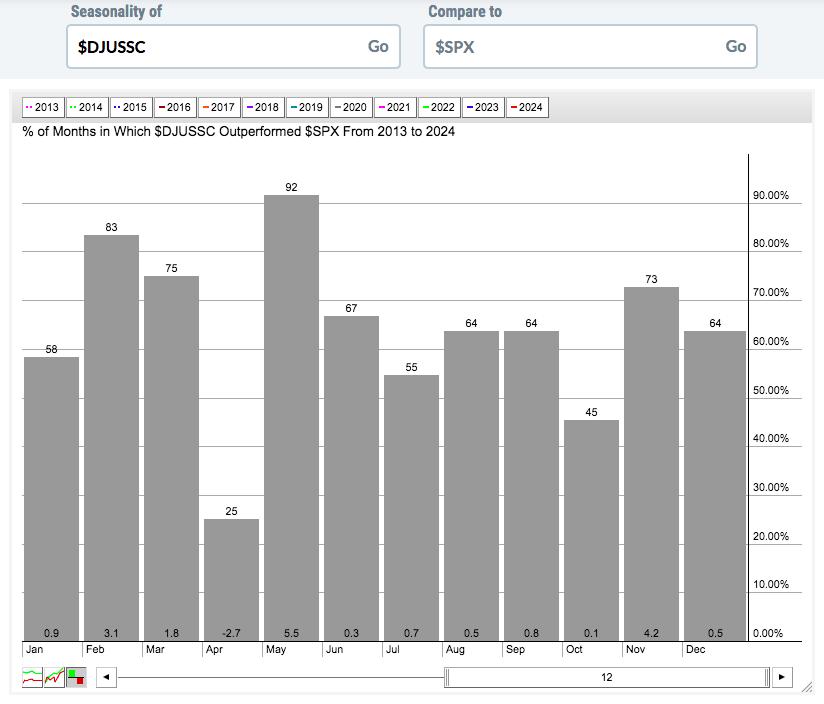824x704 pixels.
Task: Click the year range slider handle labeled 12
Action: click(607, 677)
